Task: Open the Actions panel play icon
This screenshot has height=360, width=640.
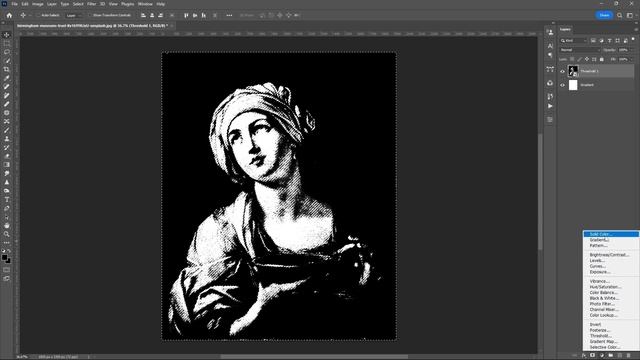Action: 550,106
